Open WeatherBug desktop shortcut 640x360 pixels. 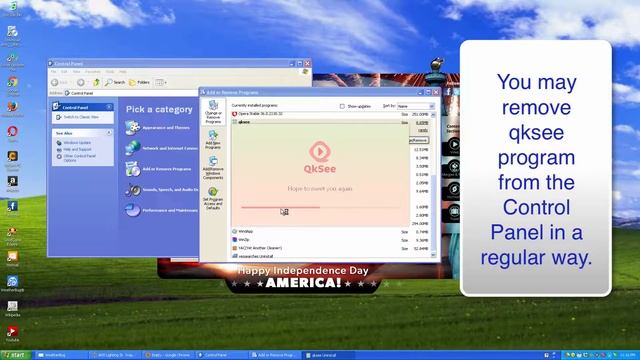13,282
